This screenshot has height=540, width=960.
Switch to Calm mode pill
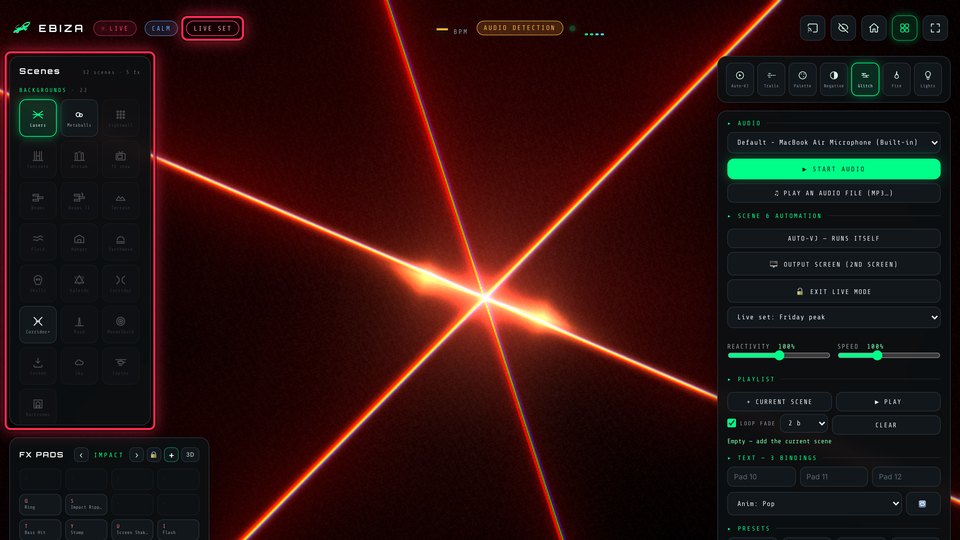click(x=161, y=28)
